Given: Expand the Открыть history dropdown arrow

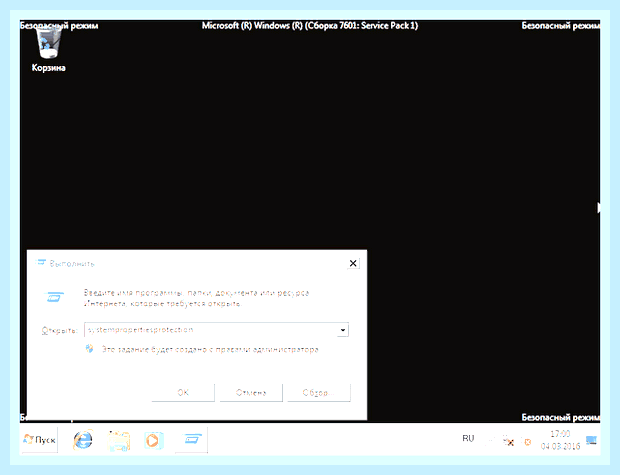Looking at the screenshot, I should coord(343,330).
